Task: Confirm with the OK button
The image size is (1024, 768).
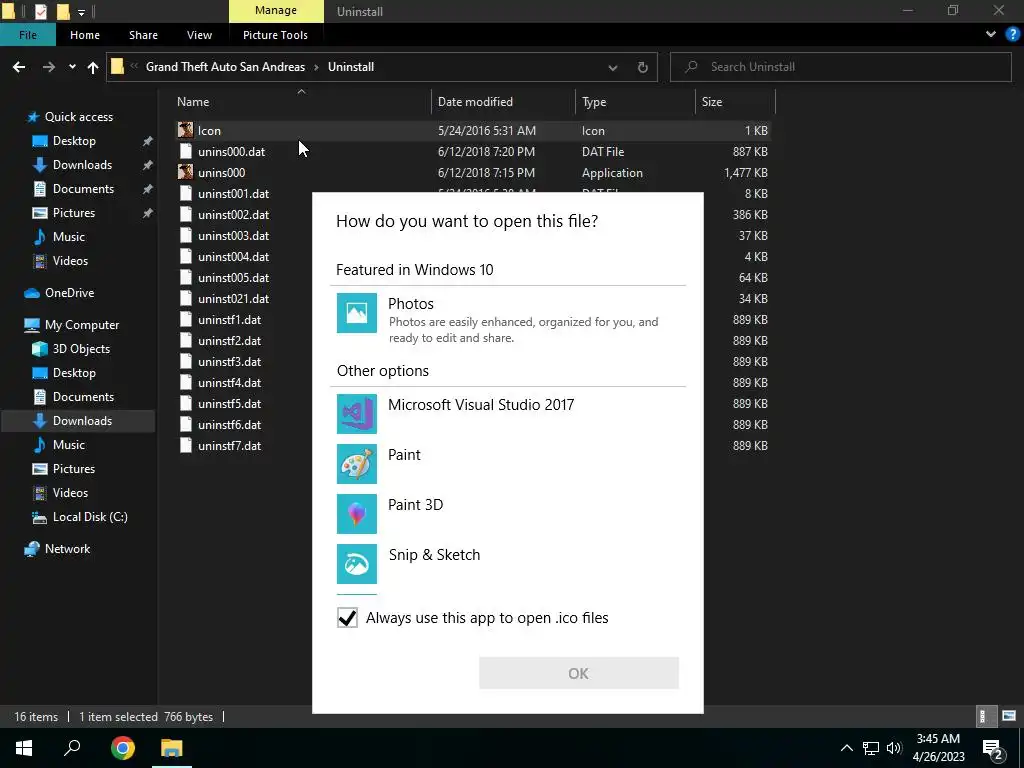Action: tap(579, 673)
